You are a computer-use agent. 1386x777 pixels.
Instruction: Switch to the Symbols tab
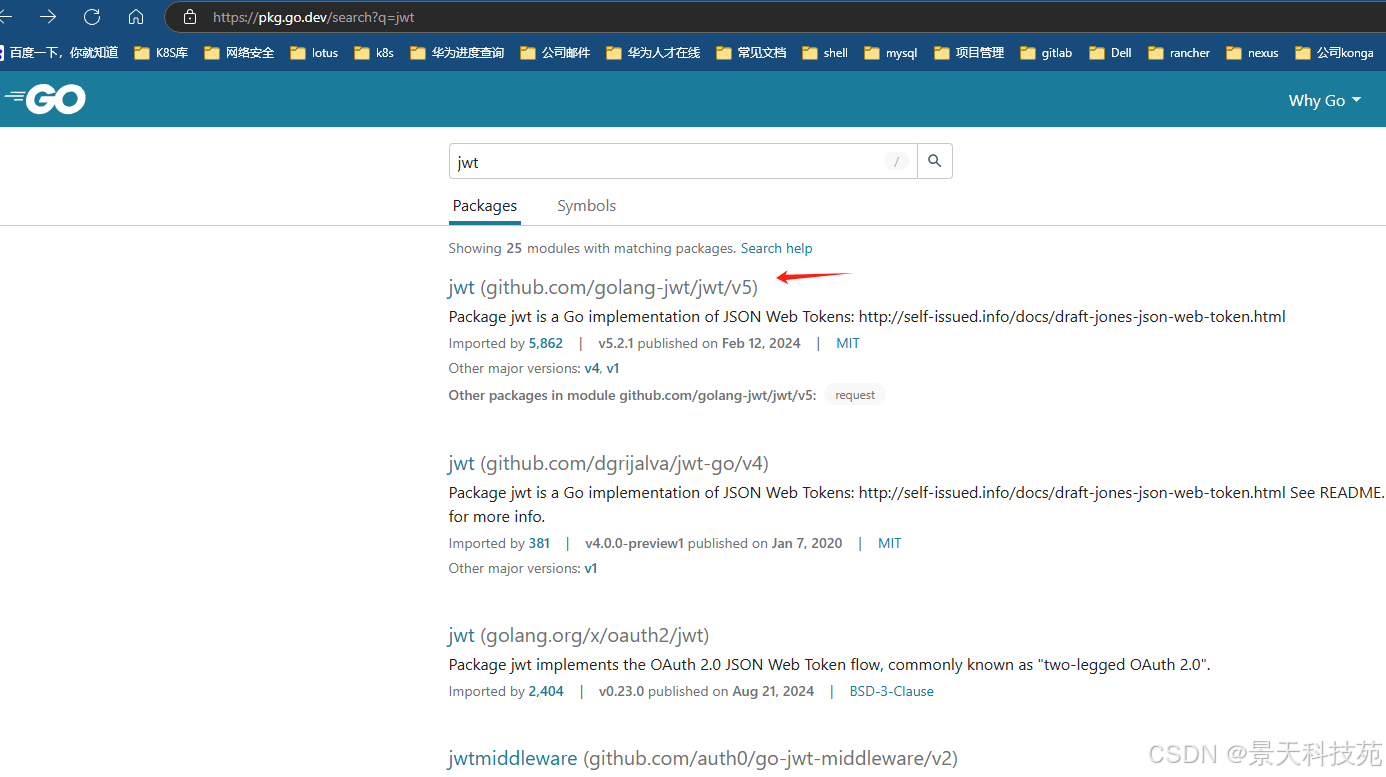(x=586, y=206)
